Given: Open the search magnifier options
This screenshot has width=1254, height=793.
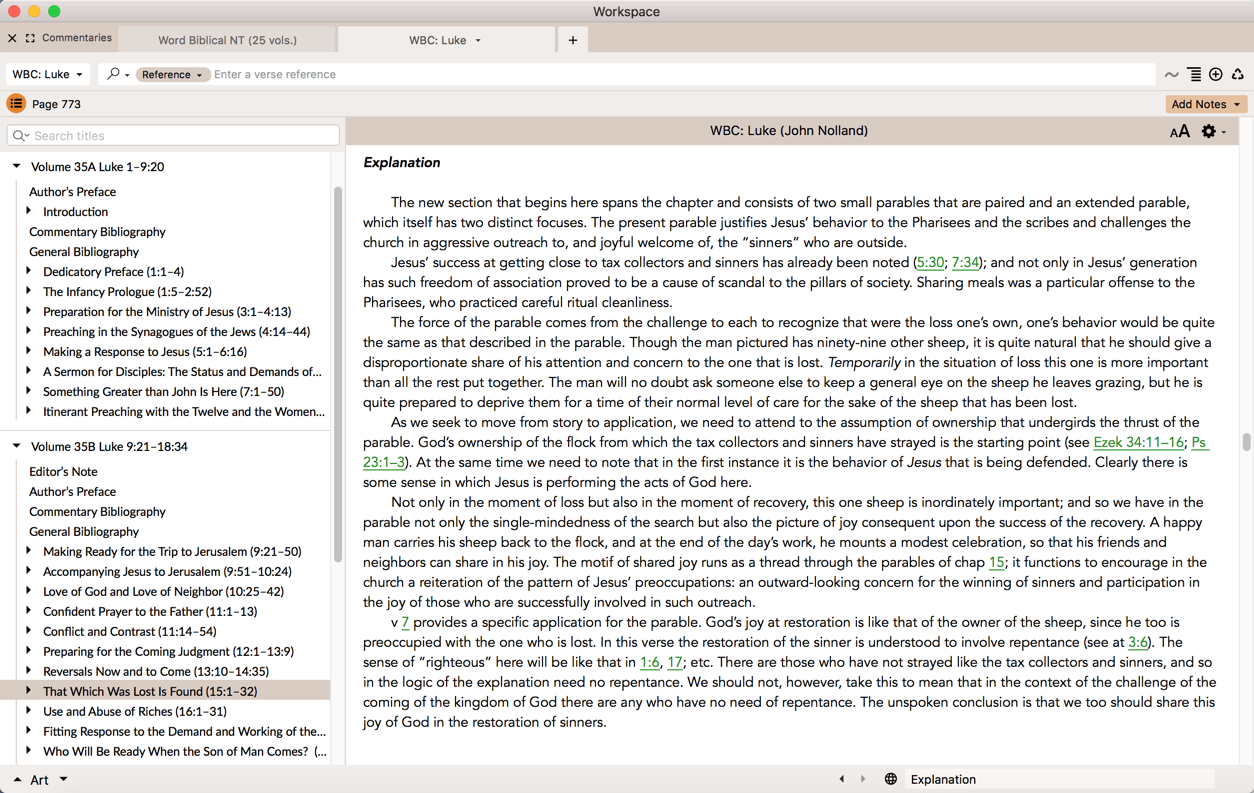Looking at the screenshot, I should (118, 74).
